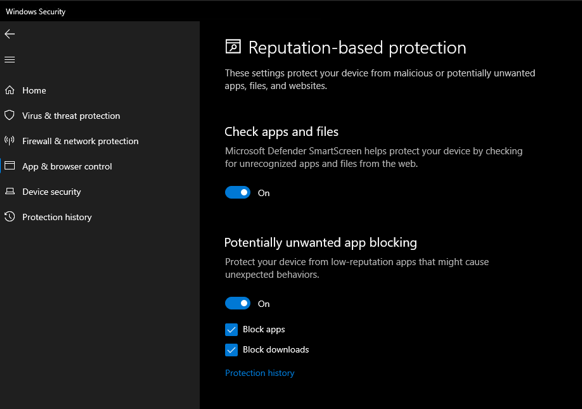This screenshot has height=409, width=582.
Task: Click the Protection history clock icon
Action: (10, 217)
